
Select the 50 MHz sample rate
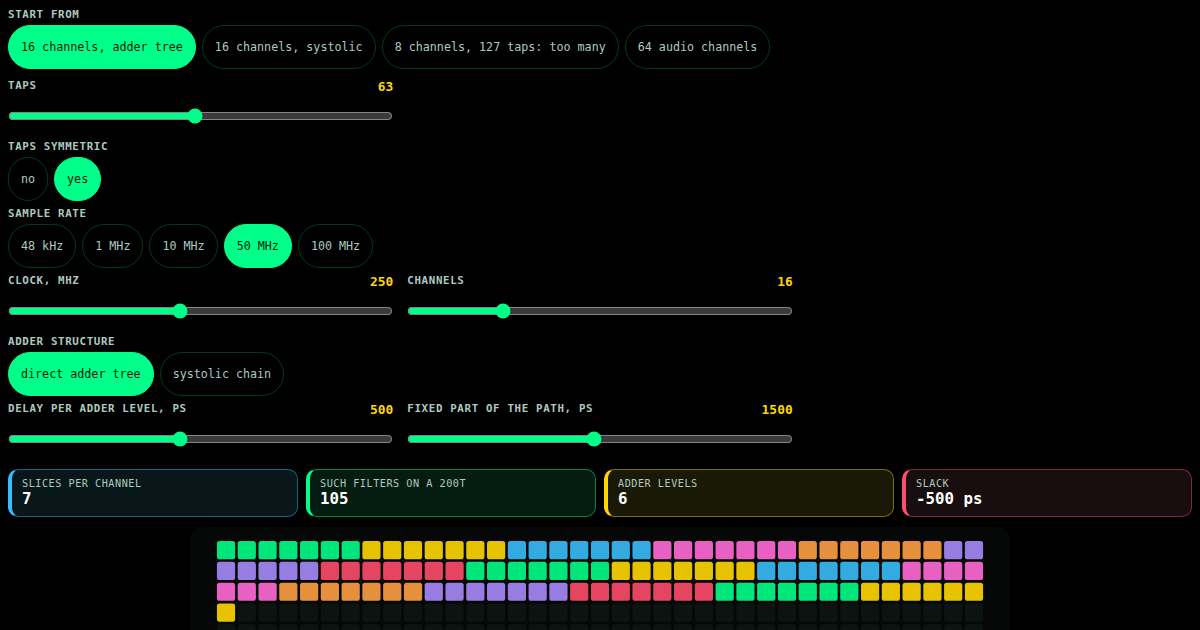(x=258, y=246)
